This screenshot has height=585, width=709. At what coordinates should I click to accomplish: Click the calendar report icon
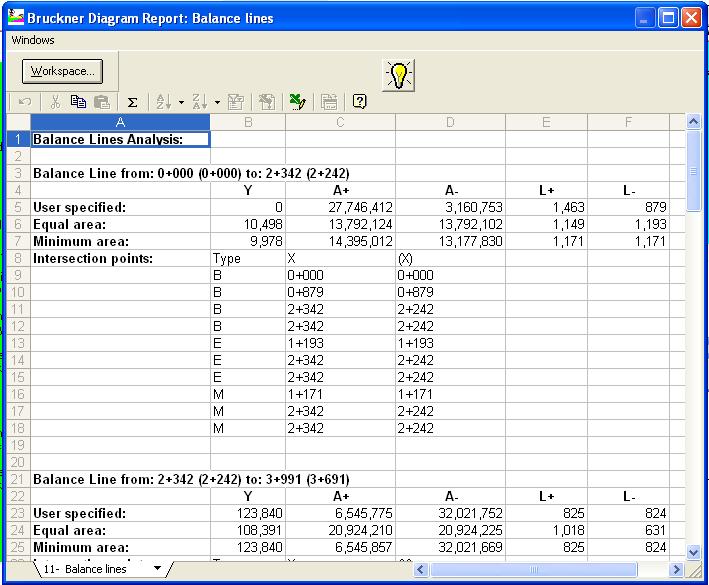click(x=329, y=102)
